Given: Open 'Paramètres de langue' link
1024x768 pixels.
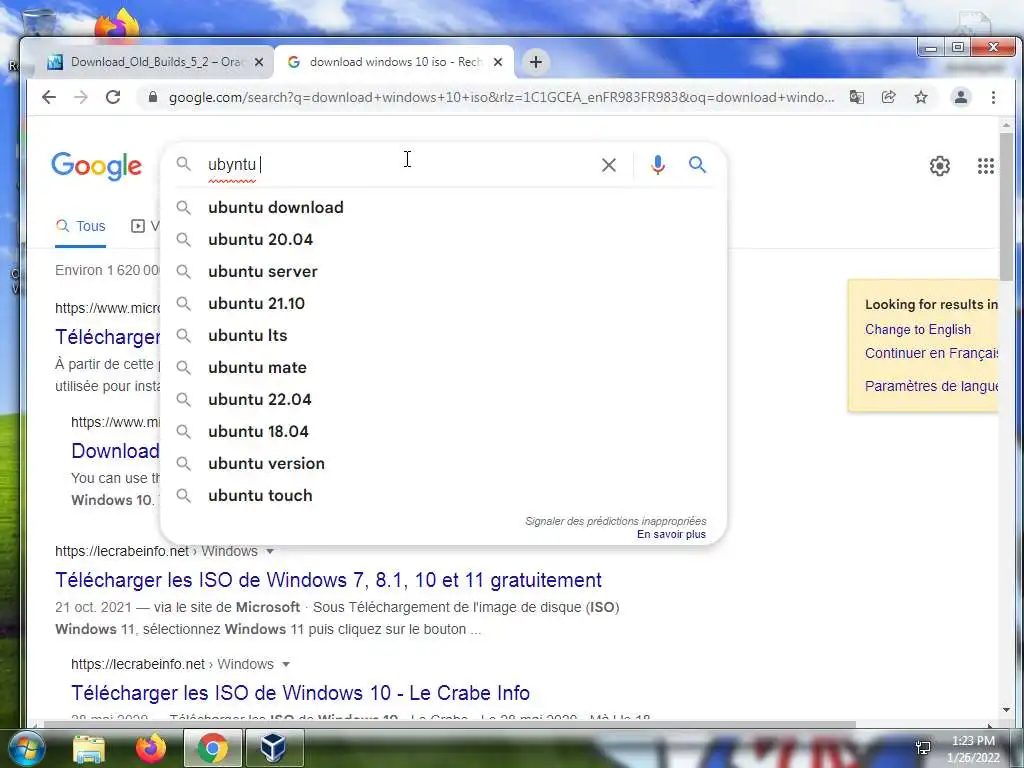Looking at the screenshot, I should pos(932,386).
